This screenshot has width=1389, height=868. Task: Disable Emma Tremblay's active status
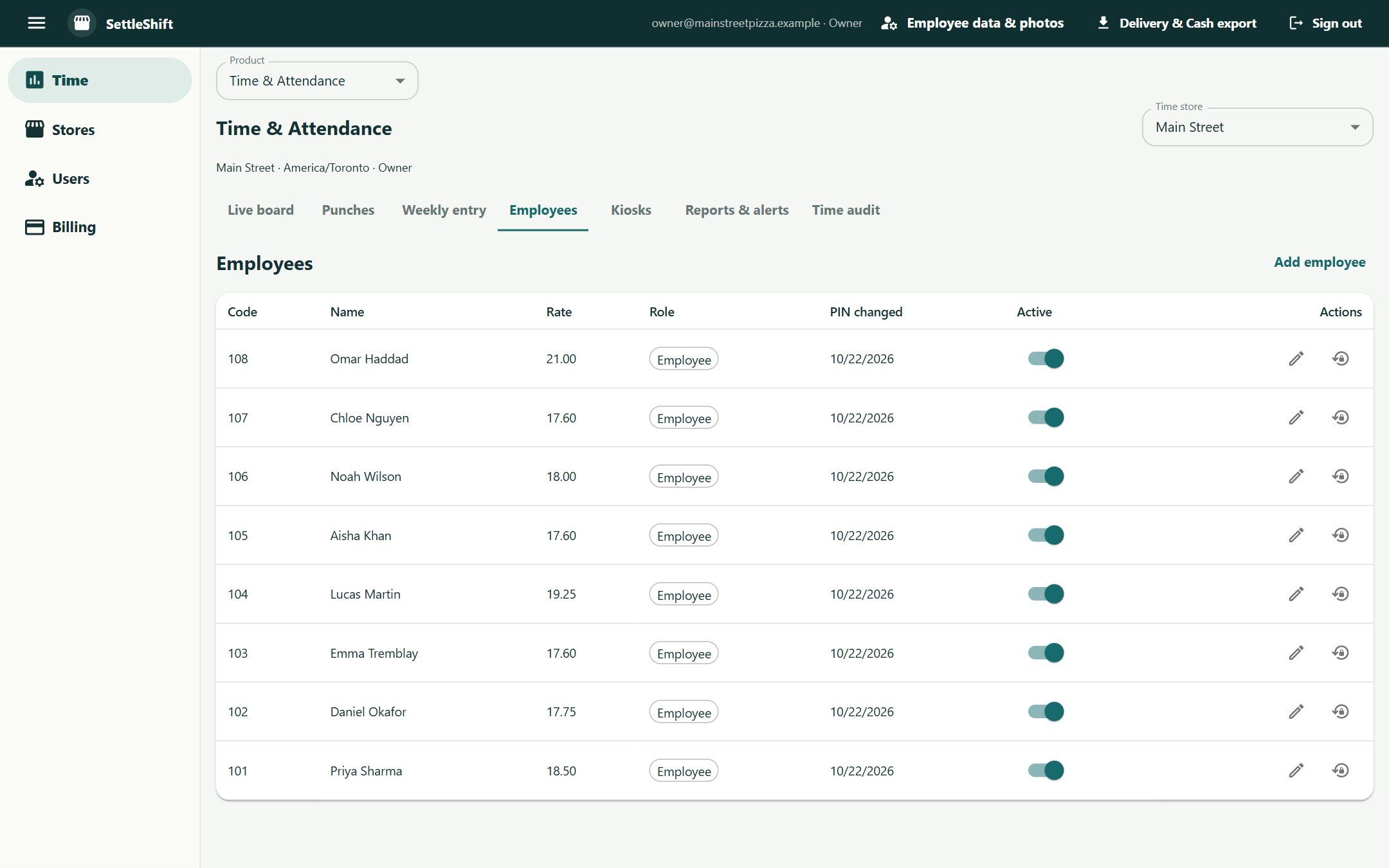pos(1046,653)
